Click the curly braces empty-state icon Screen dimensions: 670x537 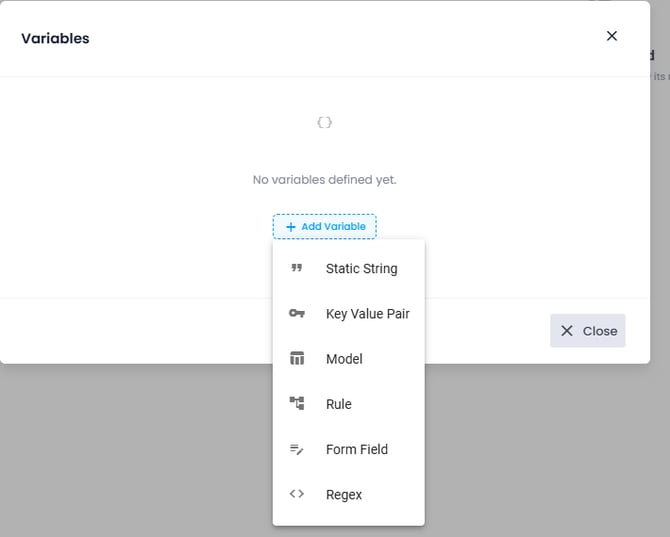click(324, 122)
